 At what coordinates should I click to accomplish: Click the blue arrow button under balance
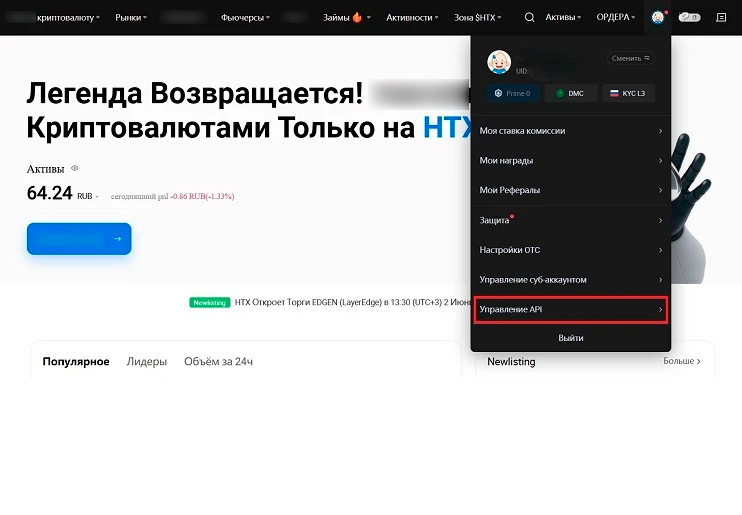79,239
